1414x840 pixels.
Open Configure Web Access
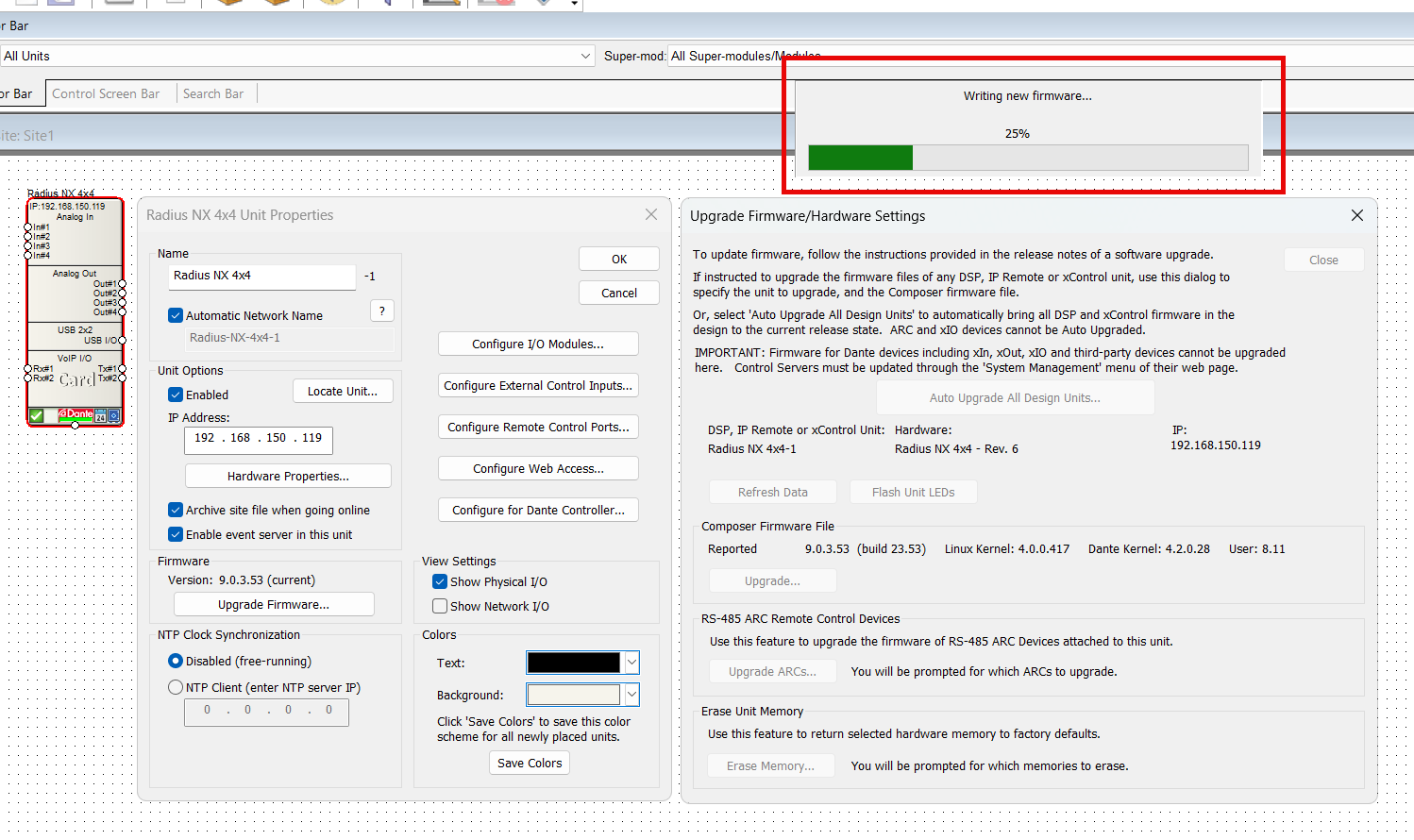pyautogui.click(x=538, y=468)
